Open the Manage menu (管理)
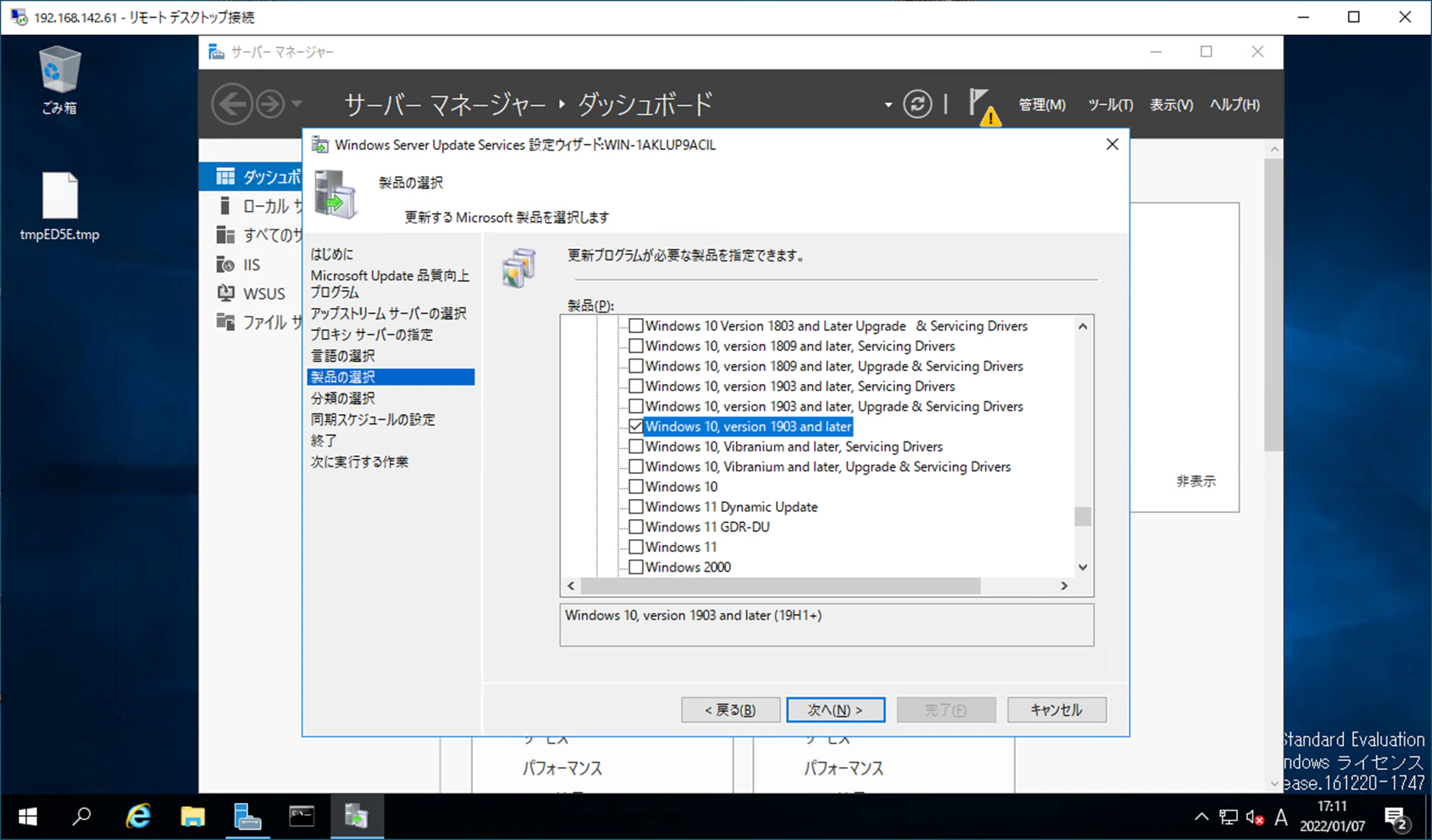Viewport: 1432px width, 840px height. (1041, 104)
